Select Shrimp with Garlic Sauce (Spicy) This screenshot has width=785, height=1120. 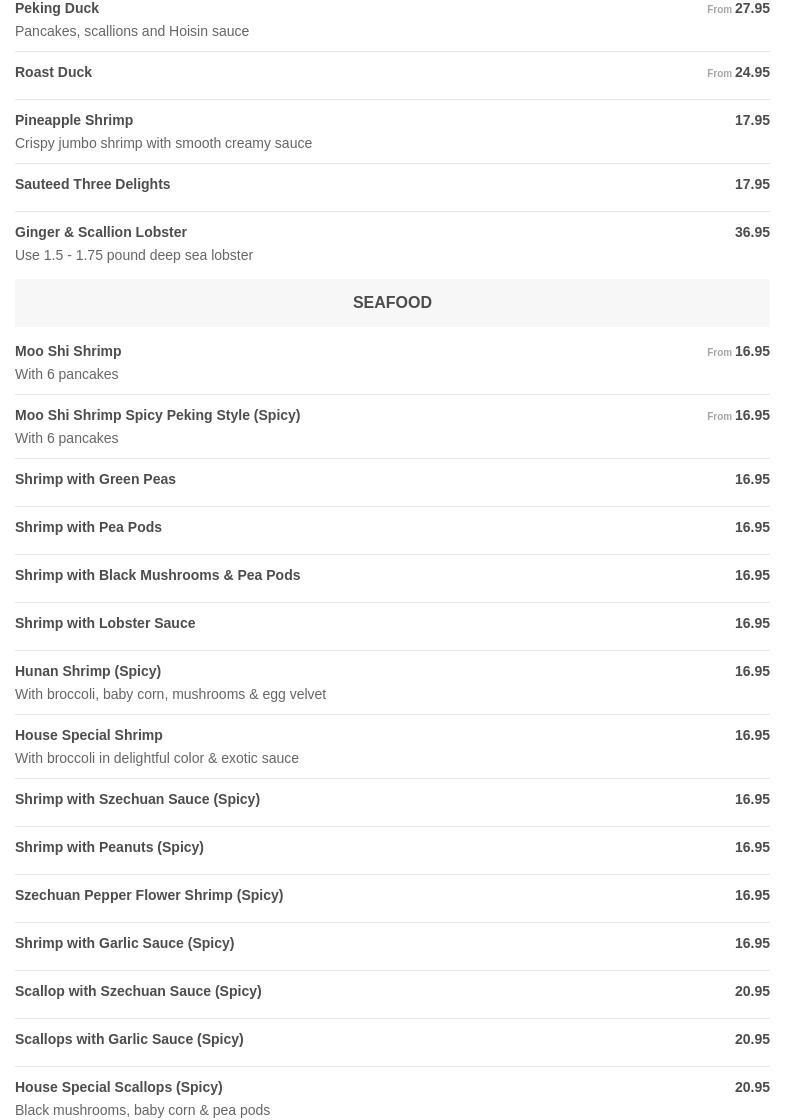(124, 944)
